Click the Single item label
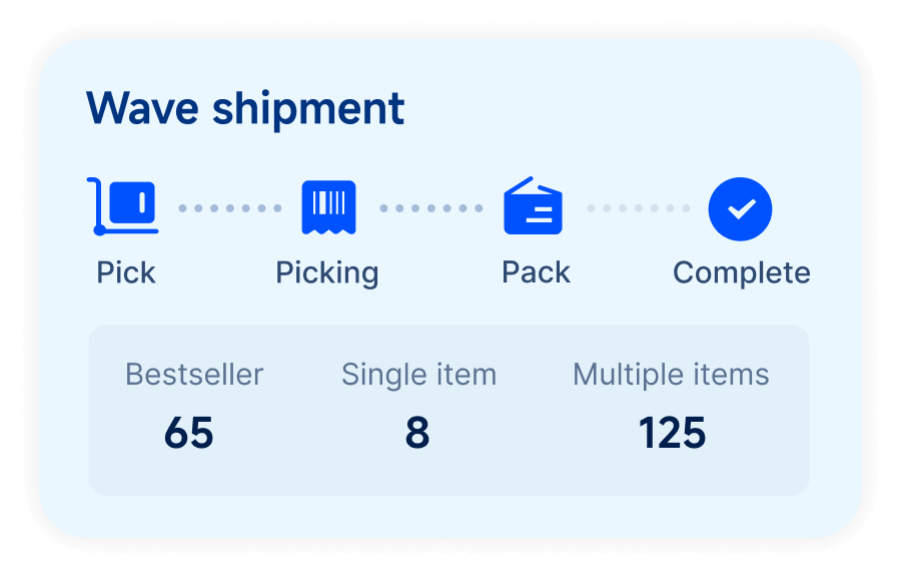900x576 pixels. [419, 375]
